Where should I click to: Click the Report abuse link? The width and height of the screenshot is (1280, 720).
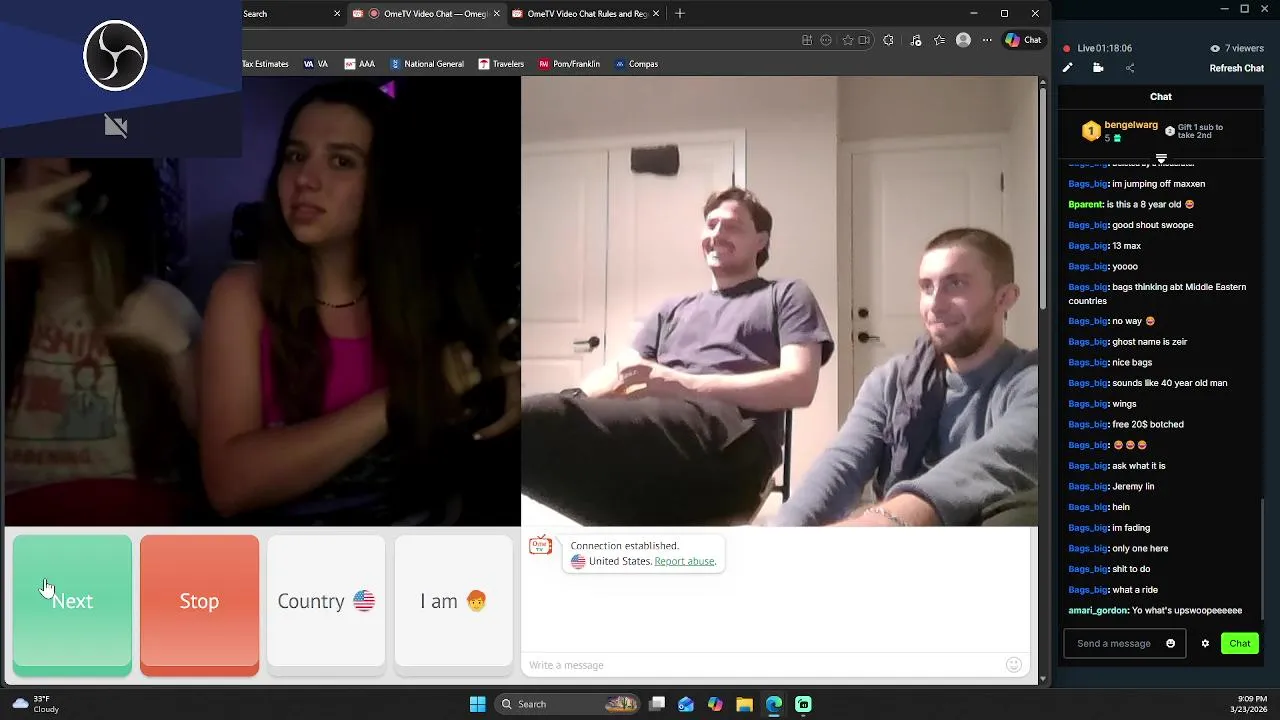click(685, 561)
